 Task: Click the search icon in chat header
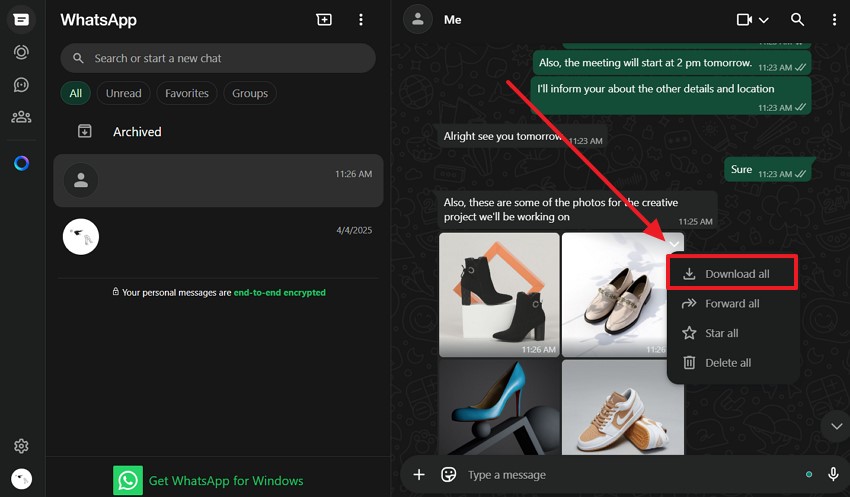click(x=797, y=20)
